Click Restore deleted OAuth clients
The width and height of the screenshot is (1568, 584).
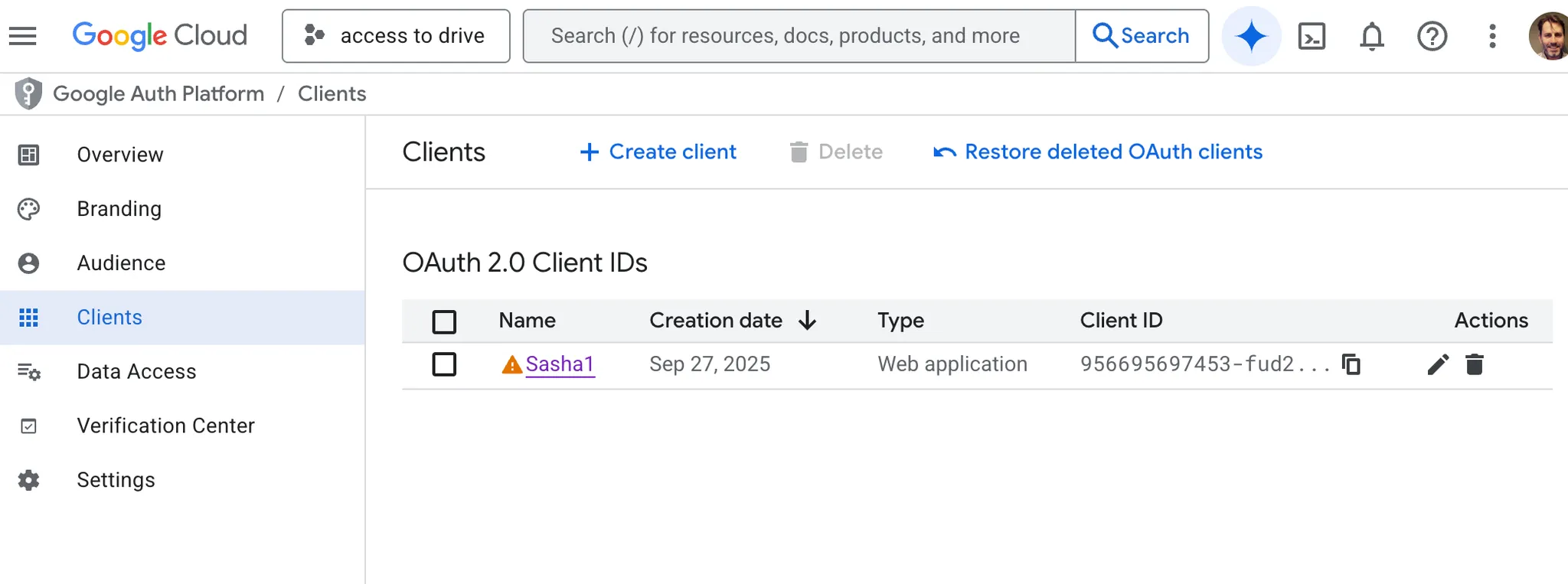1097,152
